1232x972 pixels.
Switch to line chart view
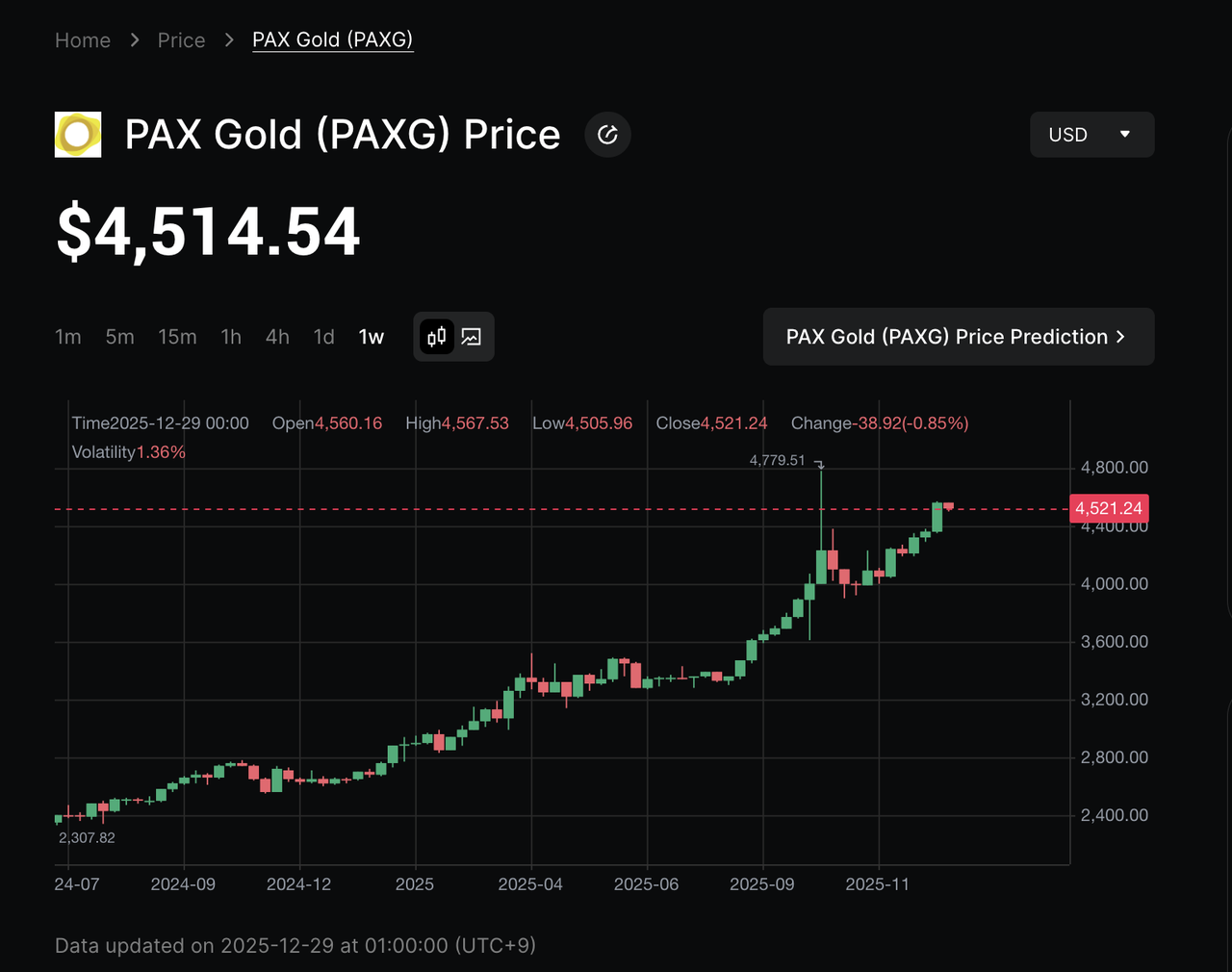tap(472, 337)
